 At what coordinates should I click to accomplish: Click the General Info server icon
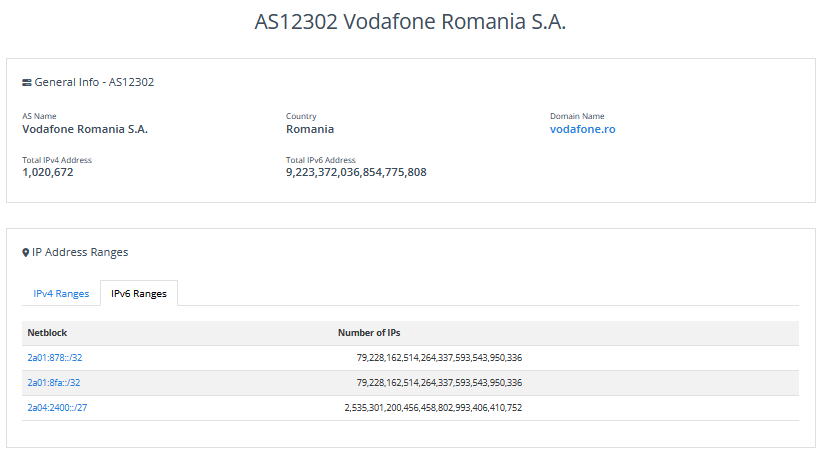(26, 82)
